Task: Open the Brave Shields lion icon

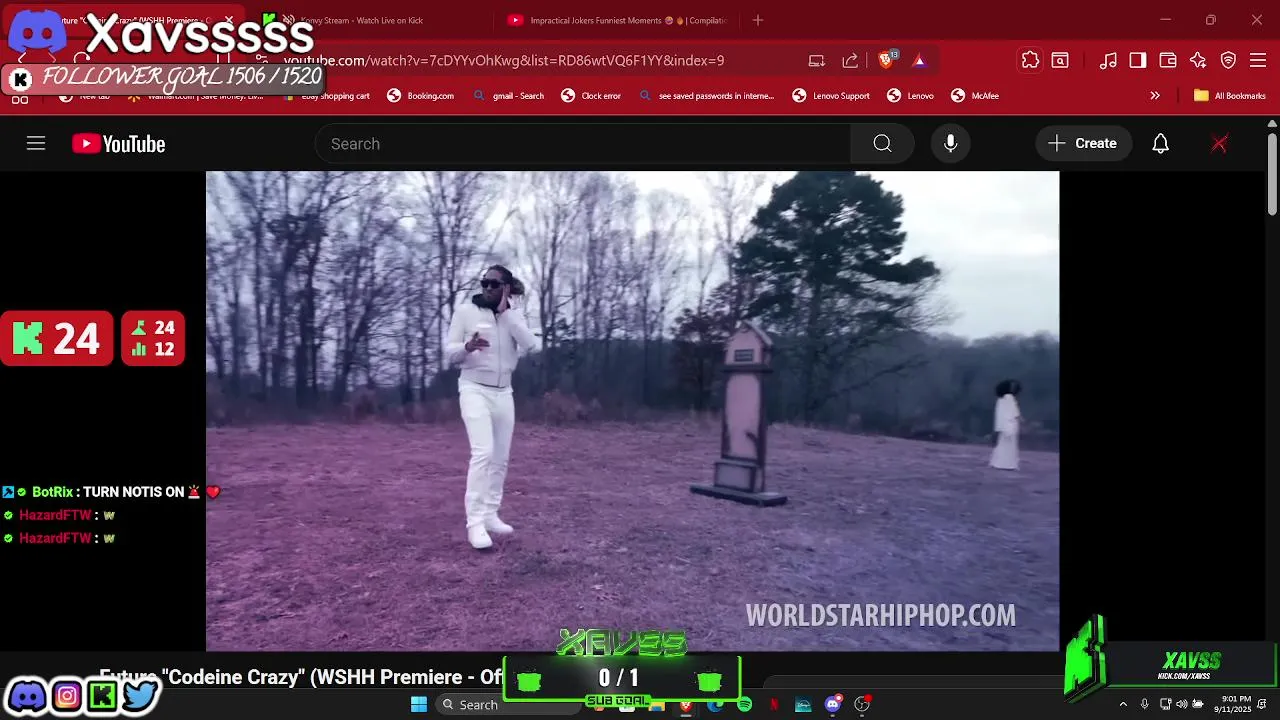Action: (886, 60)
